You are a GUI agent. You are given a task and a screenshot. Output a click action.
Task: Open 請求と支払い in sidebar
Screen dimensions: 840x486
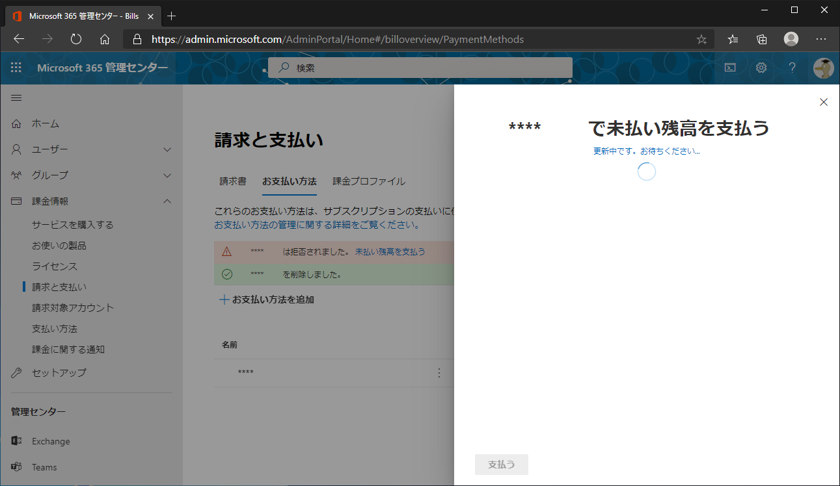pyautogui.click(x=59, y=287)
